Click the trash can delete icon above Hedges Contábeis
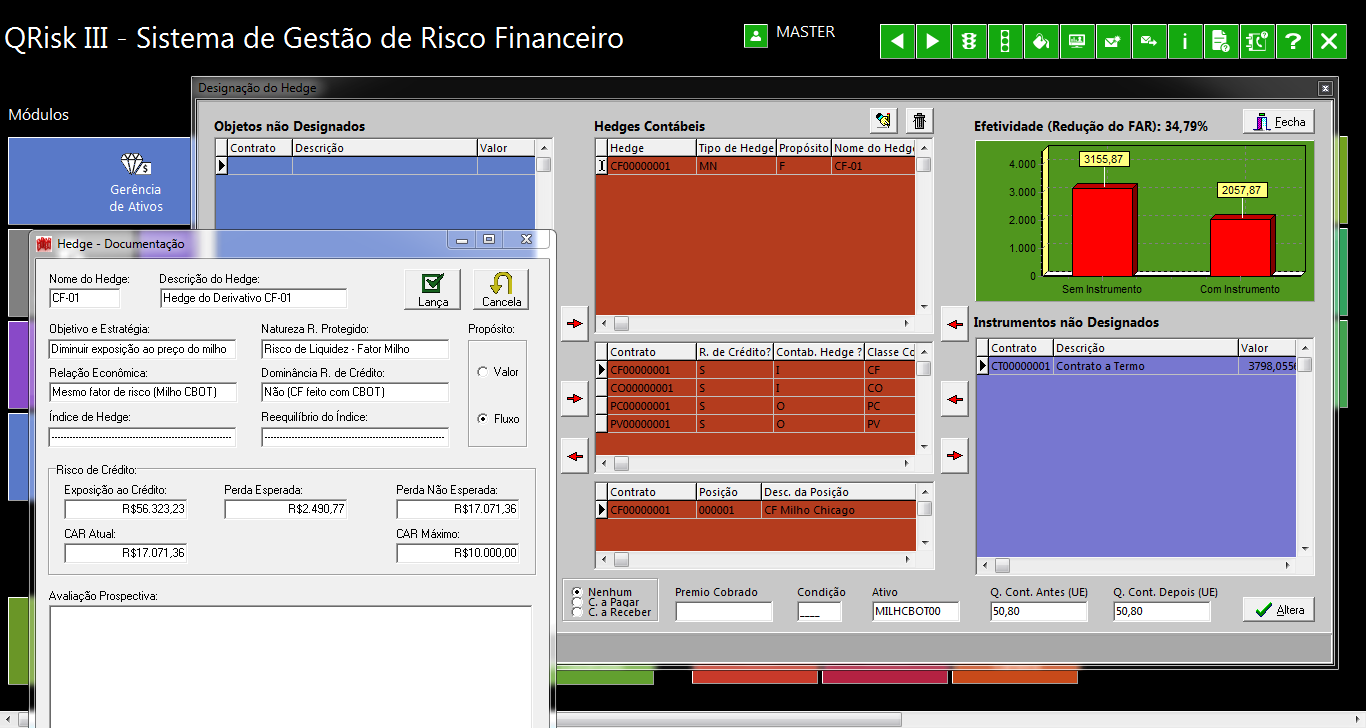The height and width of the screenshot is (728, 1366). (x=920, y=121)
